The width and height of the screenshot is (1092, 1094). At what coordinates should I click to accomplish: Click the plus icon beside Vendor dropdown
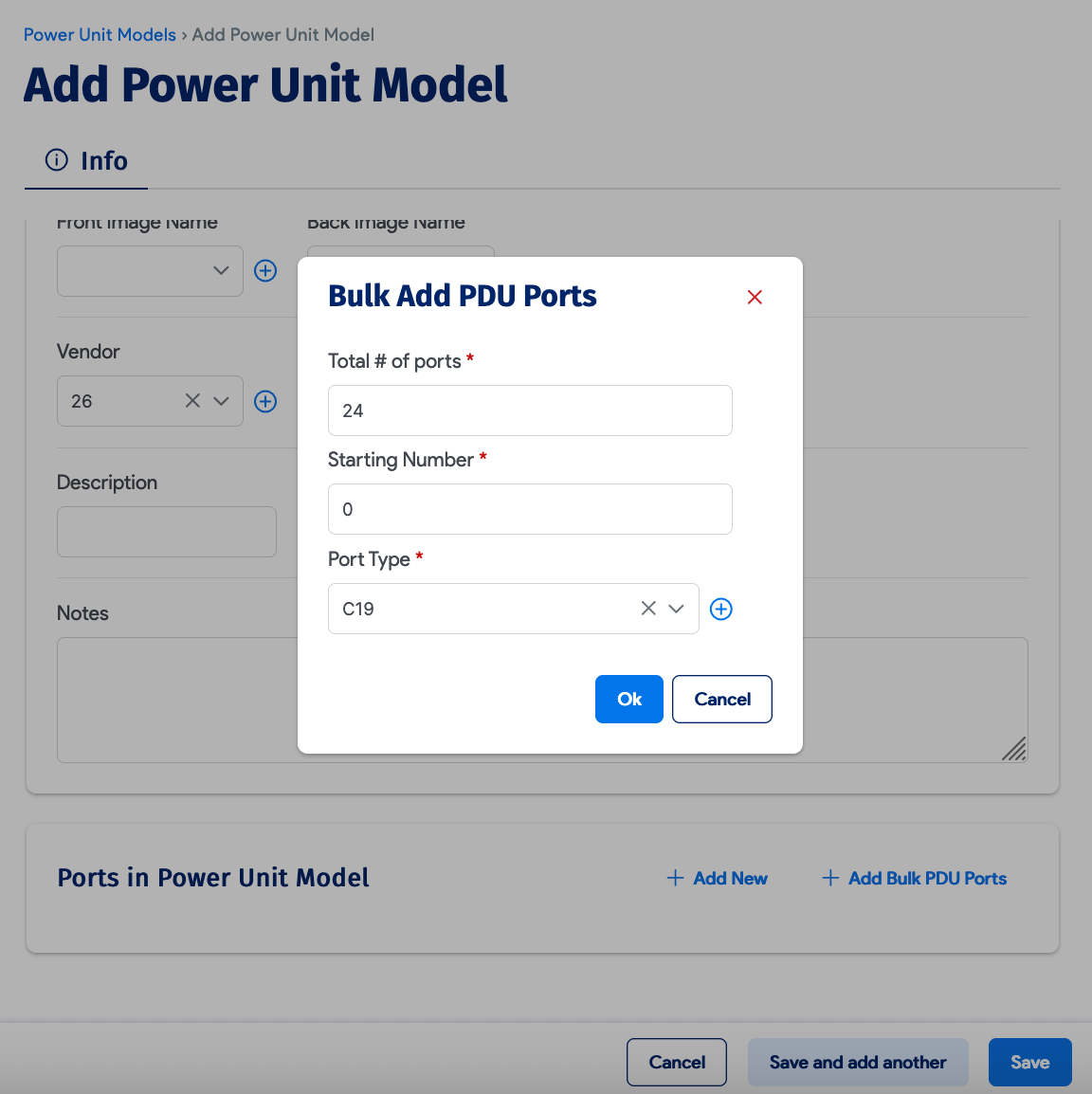(x=264, y=401)
